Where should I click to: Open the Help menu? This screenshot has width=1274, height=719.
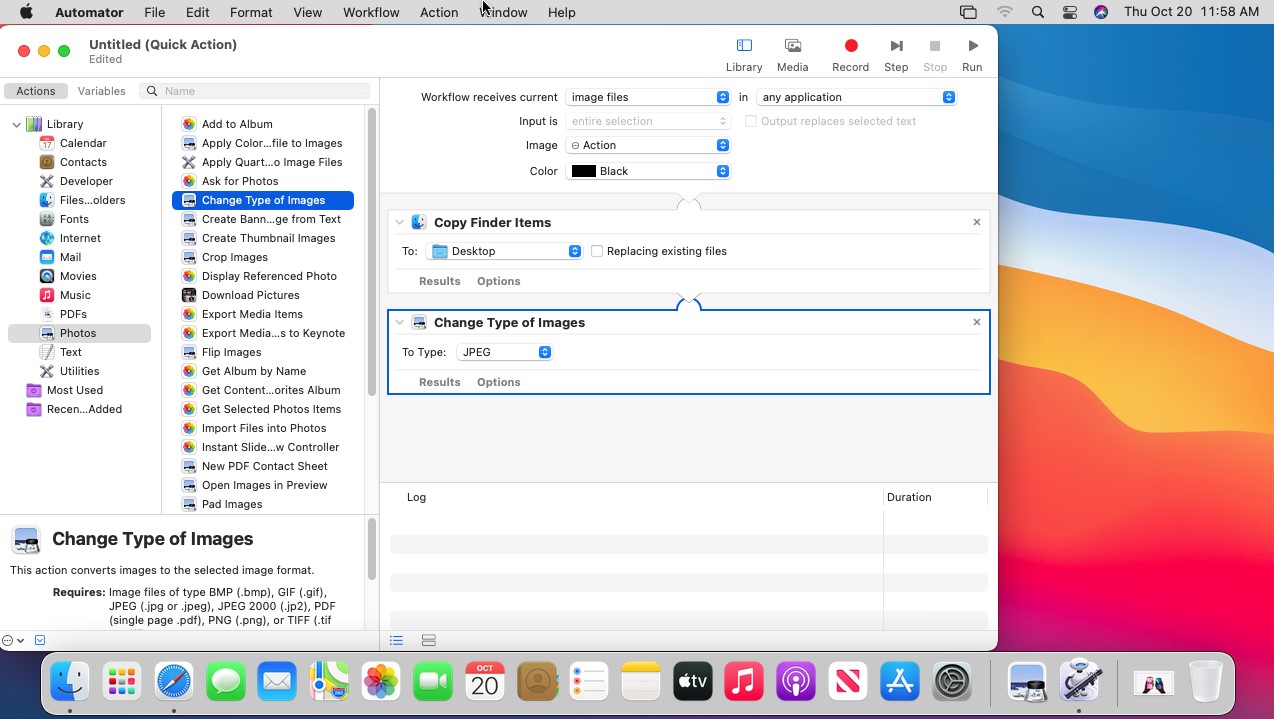[562, 12]
